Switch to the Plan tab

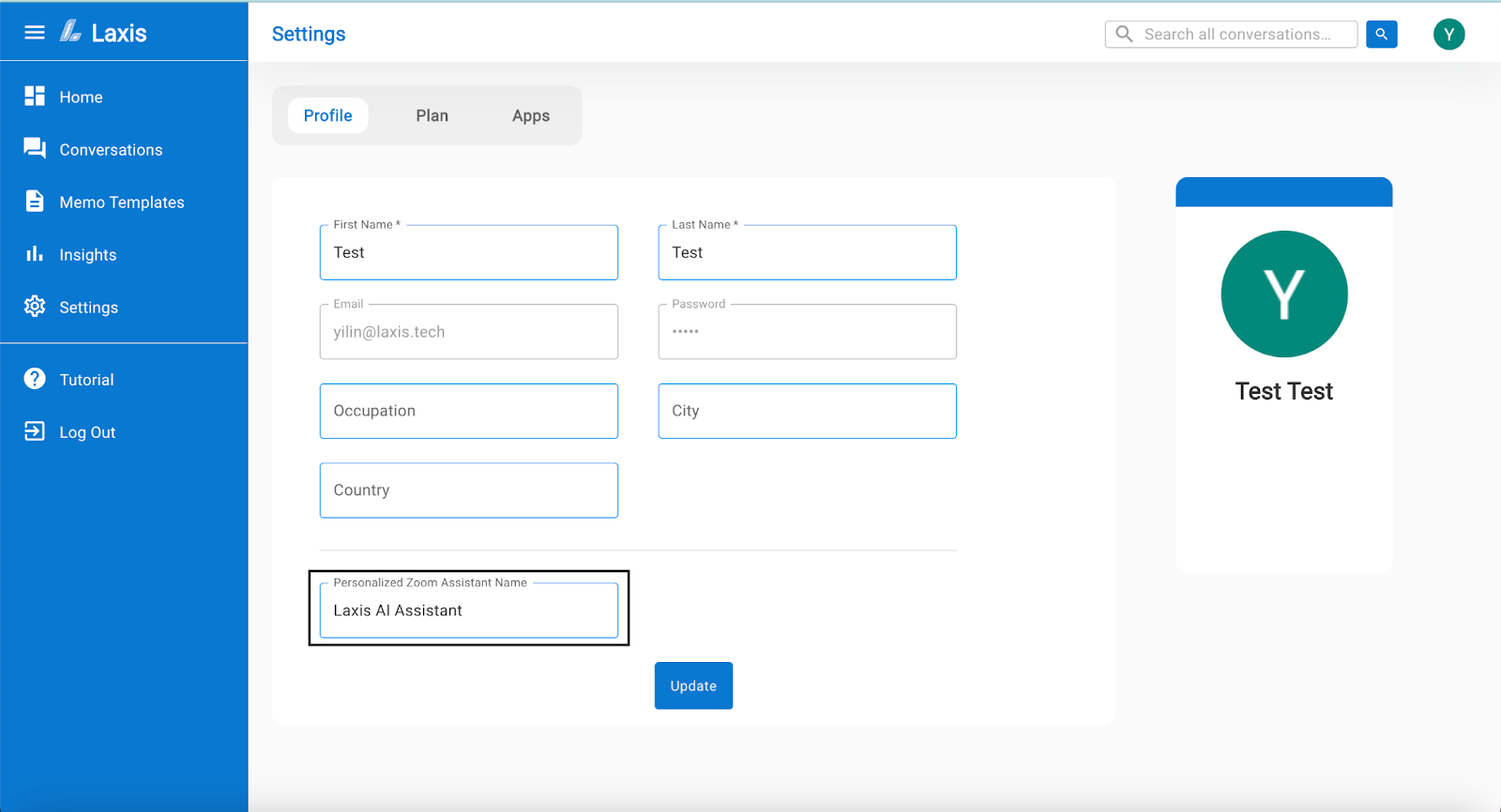click(x=432, y=115)
